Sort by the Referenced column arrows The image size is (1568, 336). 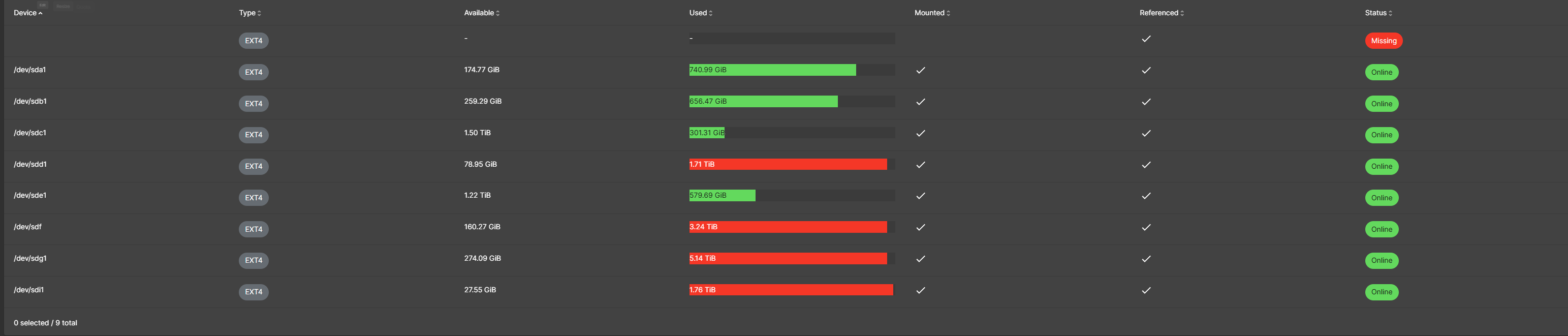click(1182, 13)
